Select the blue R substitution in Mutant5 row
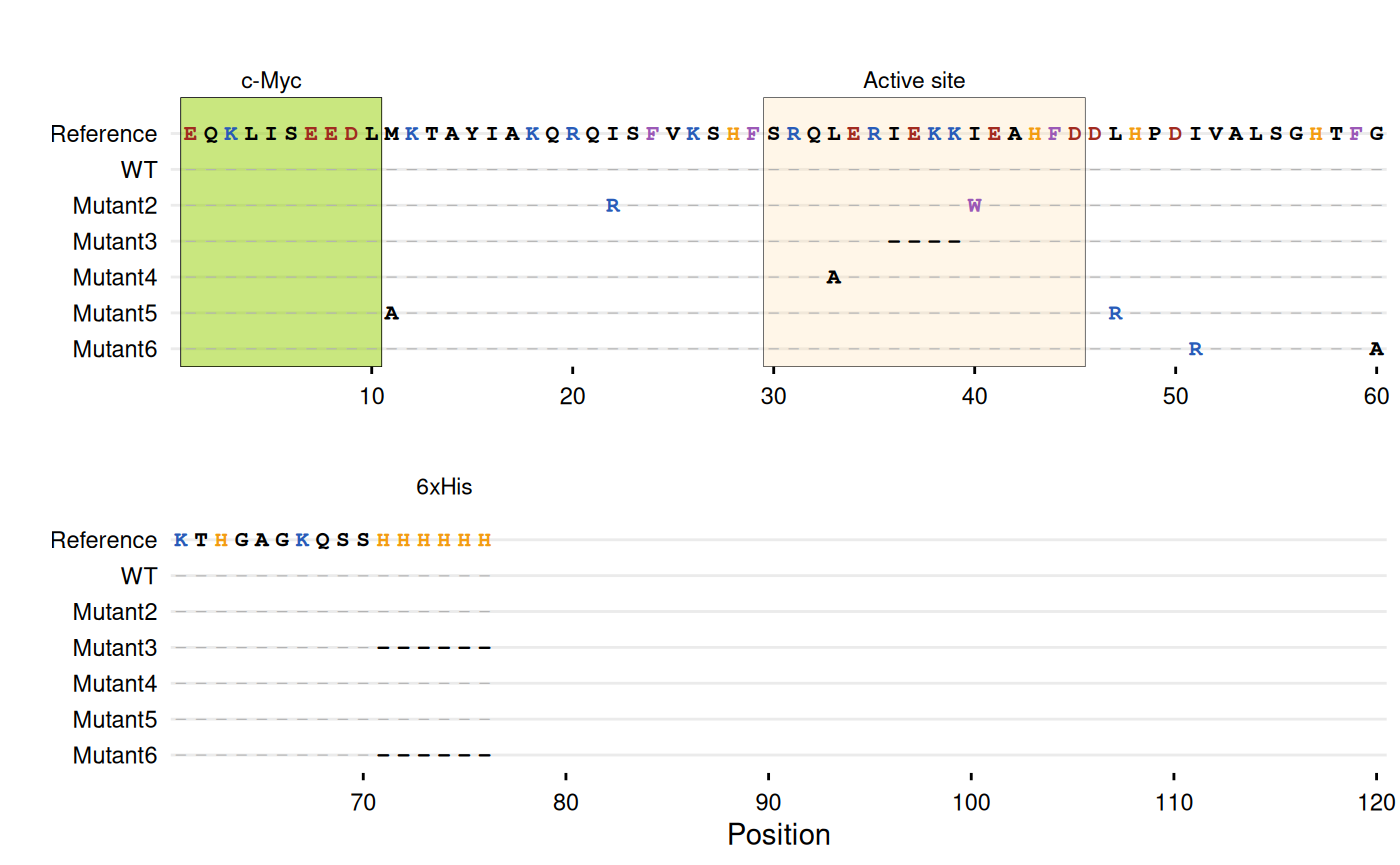 click(1115, 314)
